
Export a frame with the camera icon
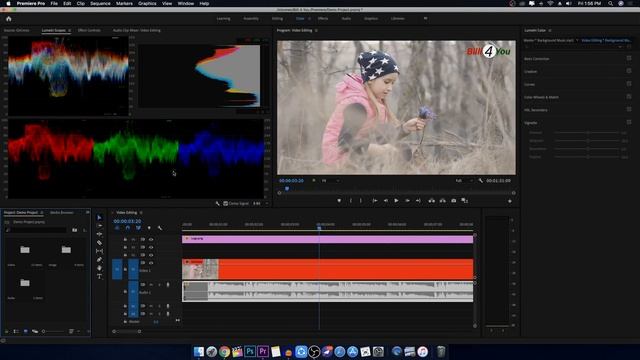pos(453,201)
